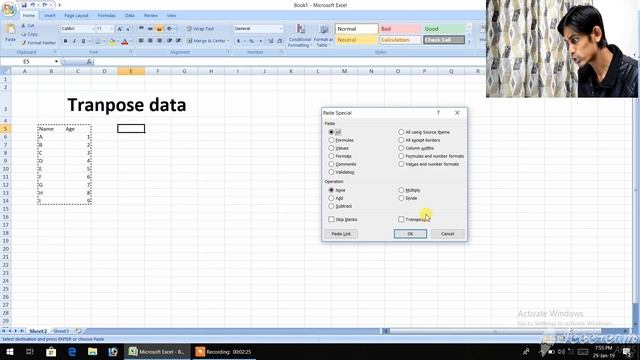Open the Merge & Center dropdown arrow

[228, 41]
